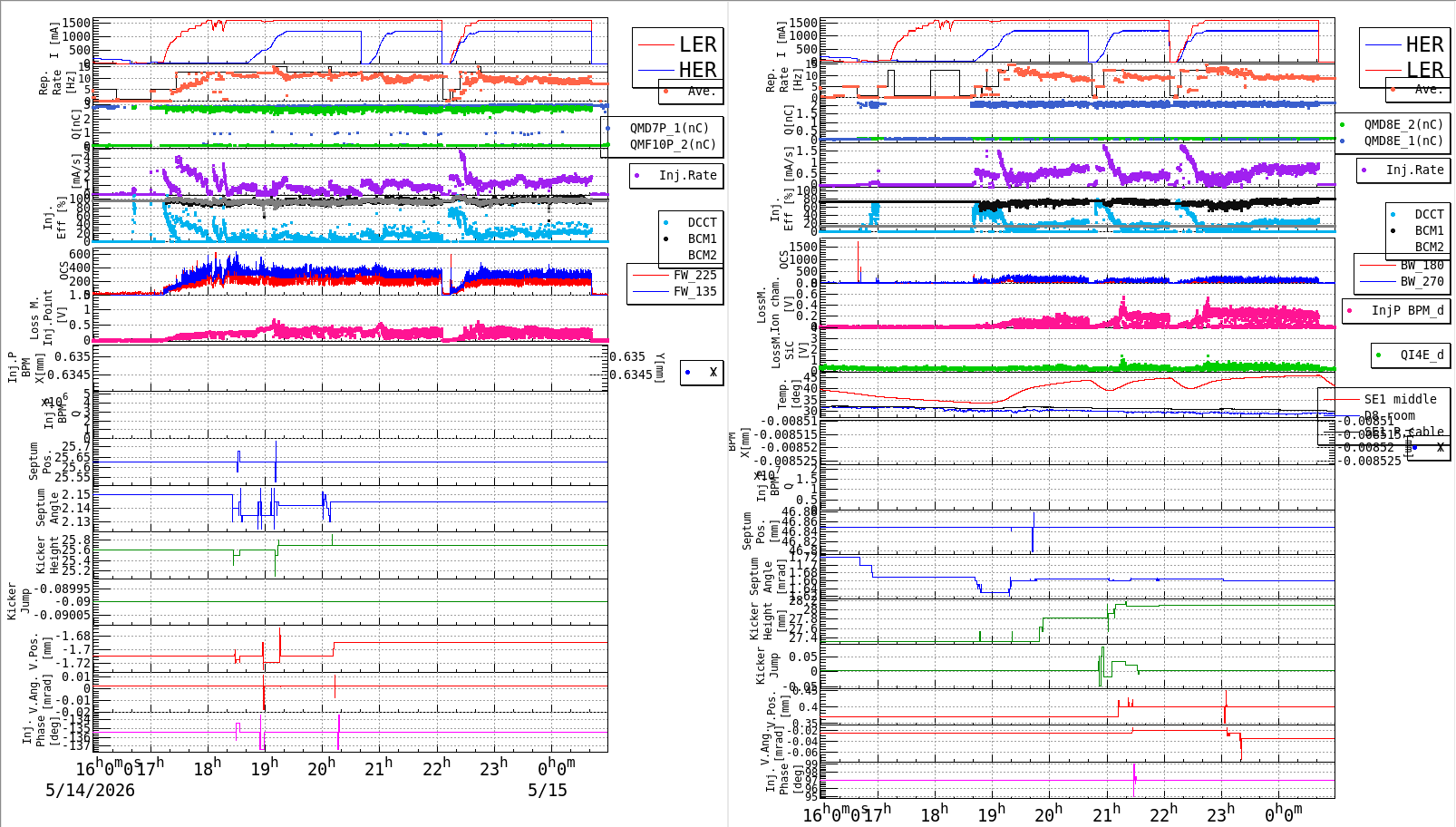Select the BW_270 legend entry
Screen dimensions: 1456x827
coord(1422,281)
